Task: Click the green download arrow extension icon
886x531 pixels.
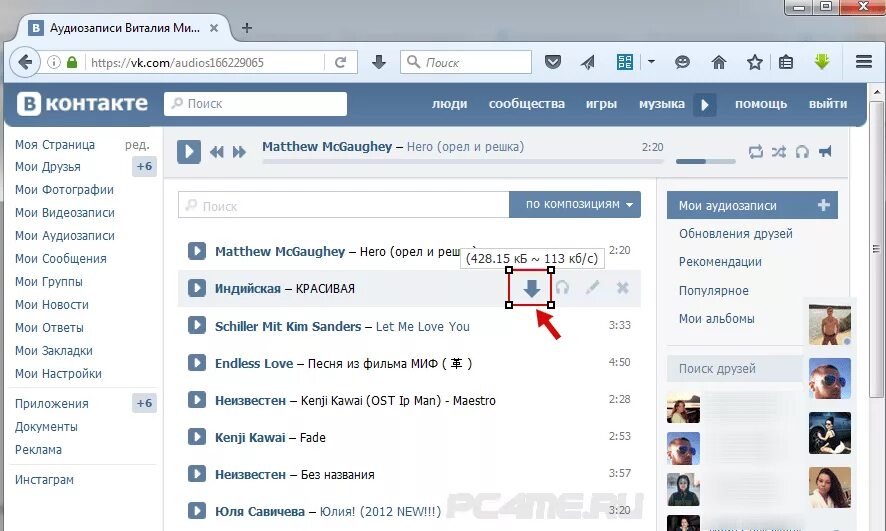Action: coord(822,62)
